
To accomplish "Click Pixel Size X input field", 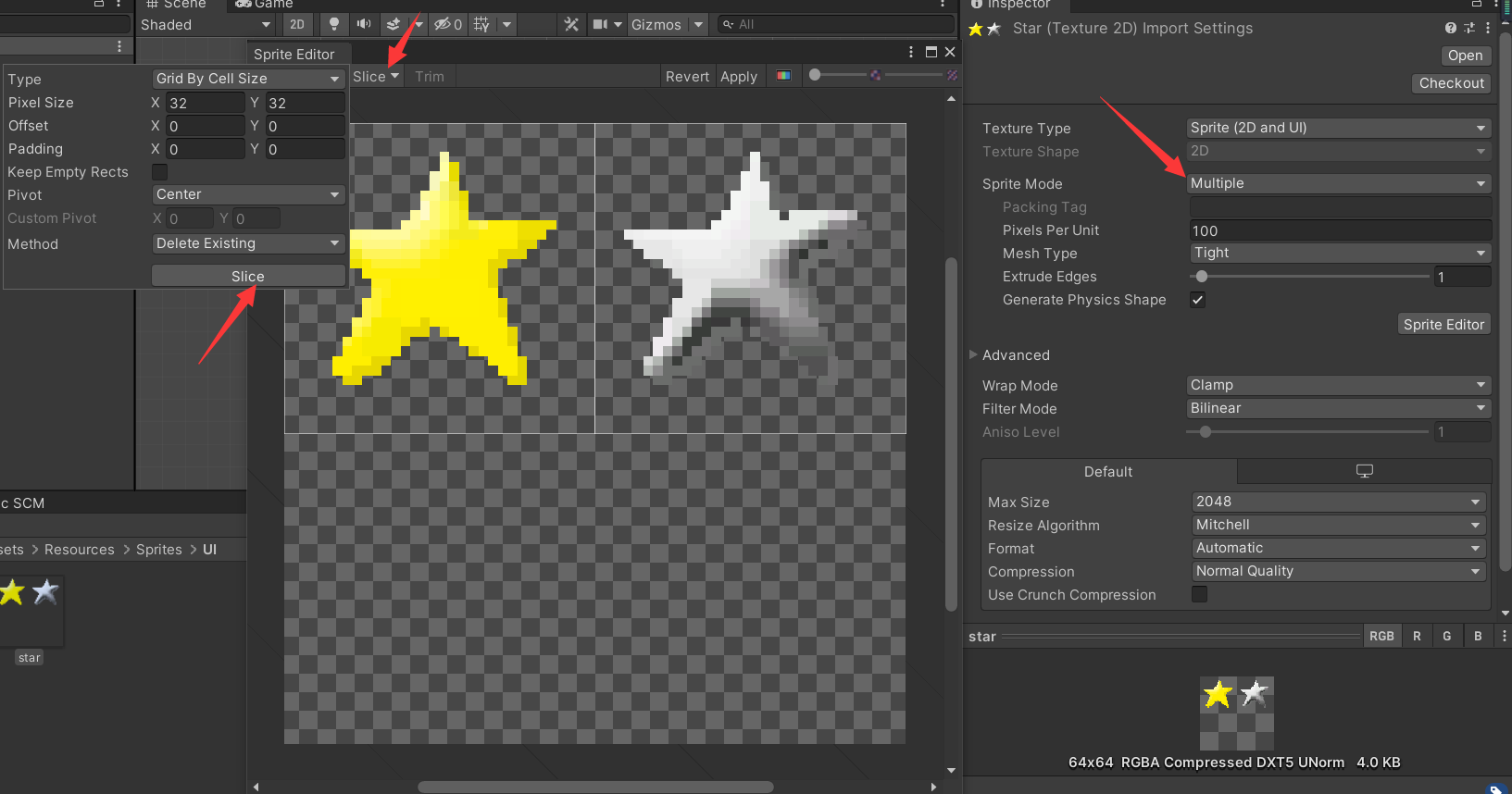I will [x=206, y=103].
